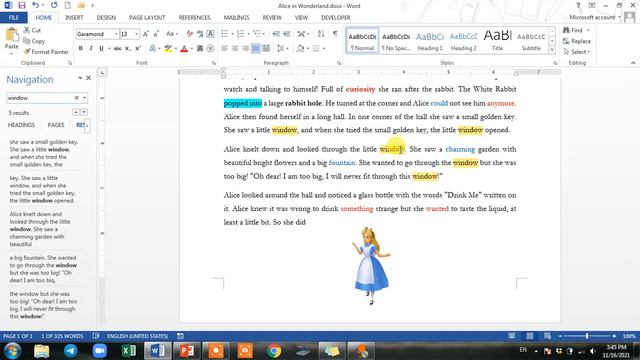640x360 pixels.
Task: Increase paragraph indent
Action: tap(287, 34)
